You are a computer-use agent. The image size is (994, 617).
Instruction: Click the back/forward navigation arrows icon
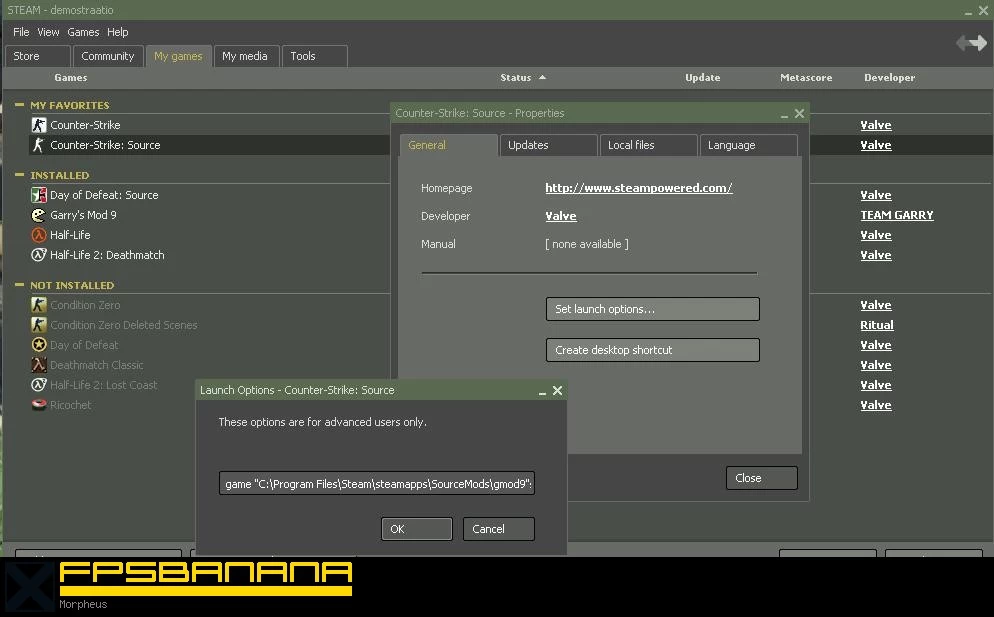point(970,43)
